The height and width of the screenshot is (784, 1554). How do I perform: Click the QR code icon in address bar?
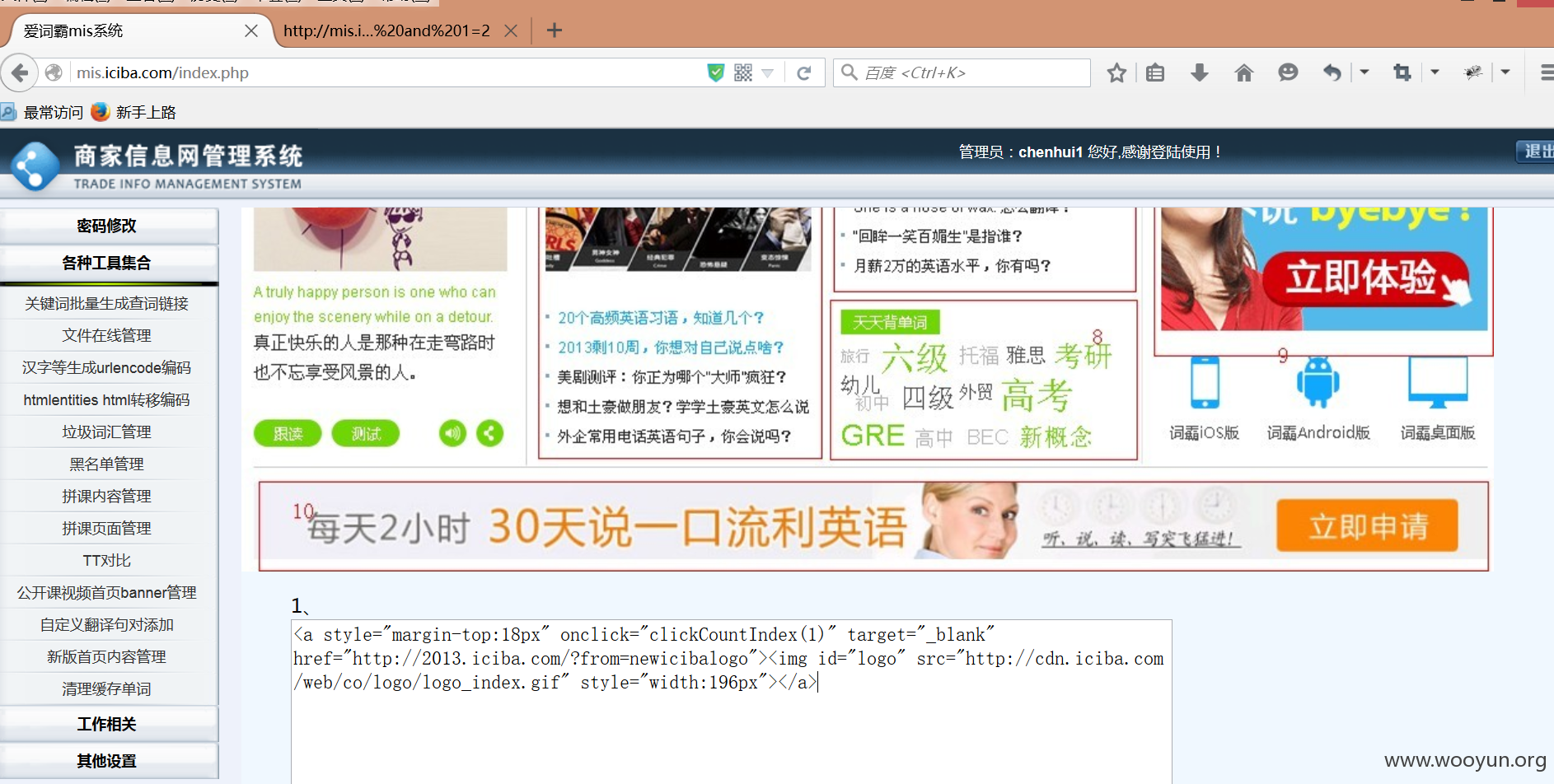click(743, 72)
